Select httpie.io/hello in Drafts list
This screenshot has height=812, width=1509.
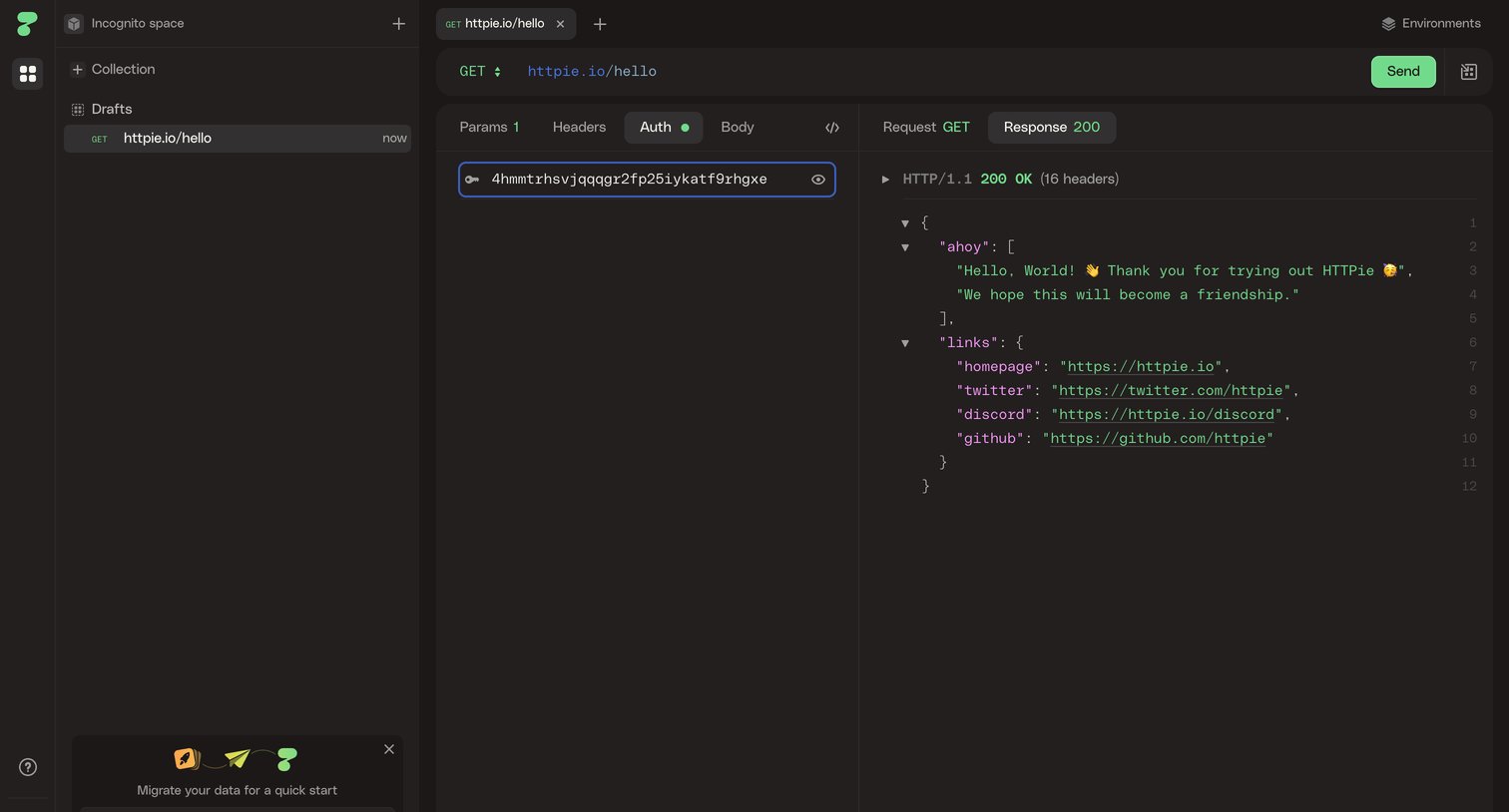pyautogui.click(x=238, y=139)
